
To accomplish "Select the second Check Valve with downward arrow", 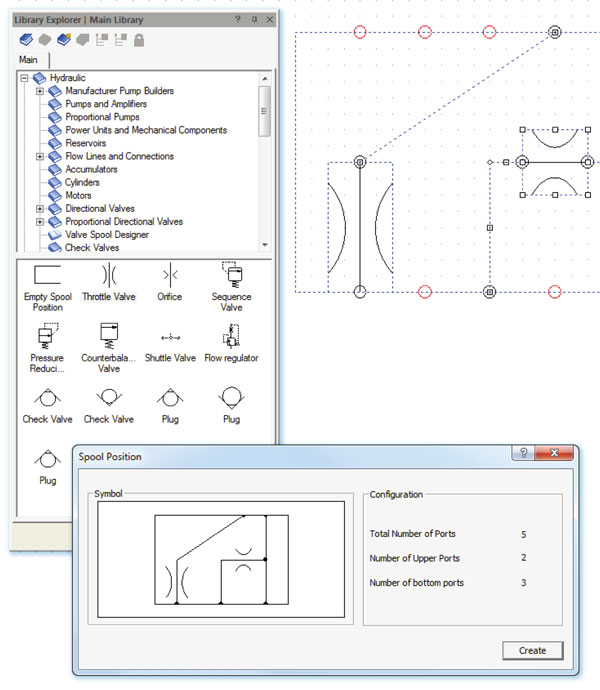I will click(x=109, y=406).
